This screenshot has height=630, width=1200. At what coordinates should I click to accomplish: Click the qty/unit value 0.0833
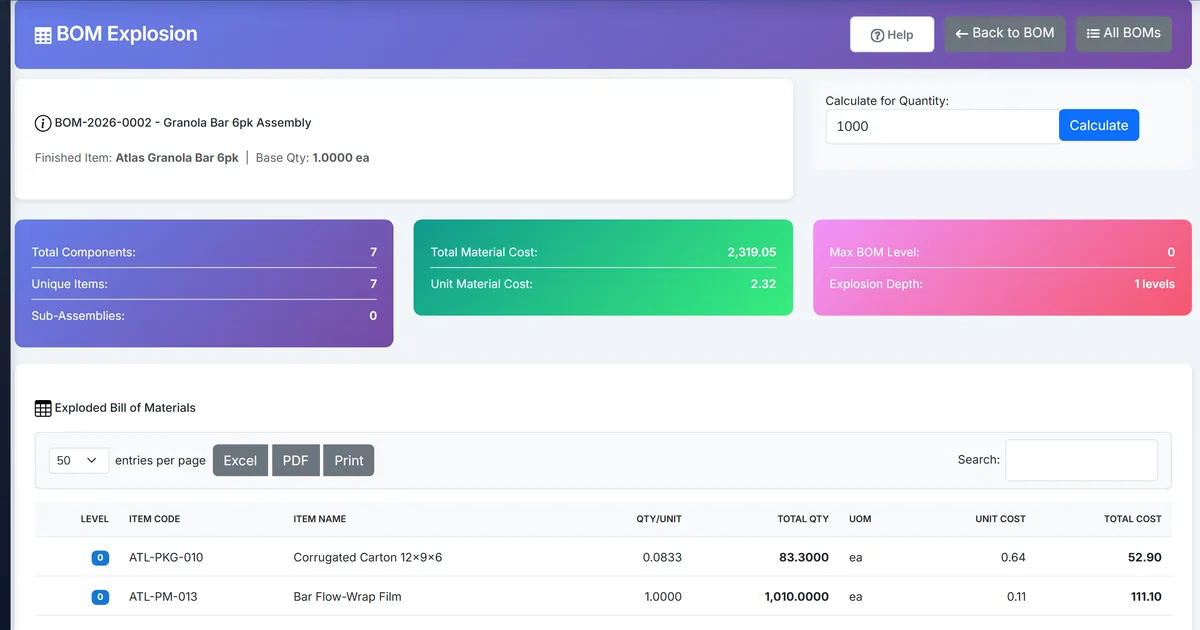(x=662, y=557)
